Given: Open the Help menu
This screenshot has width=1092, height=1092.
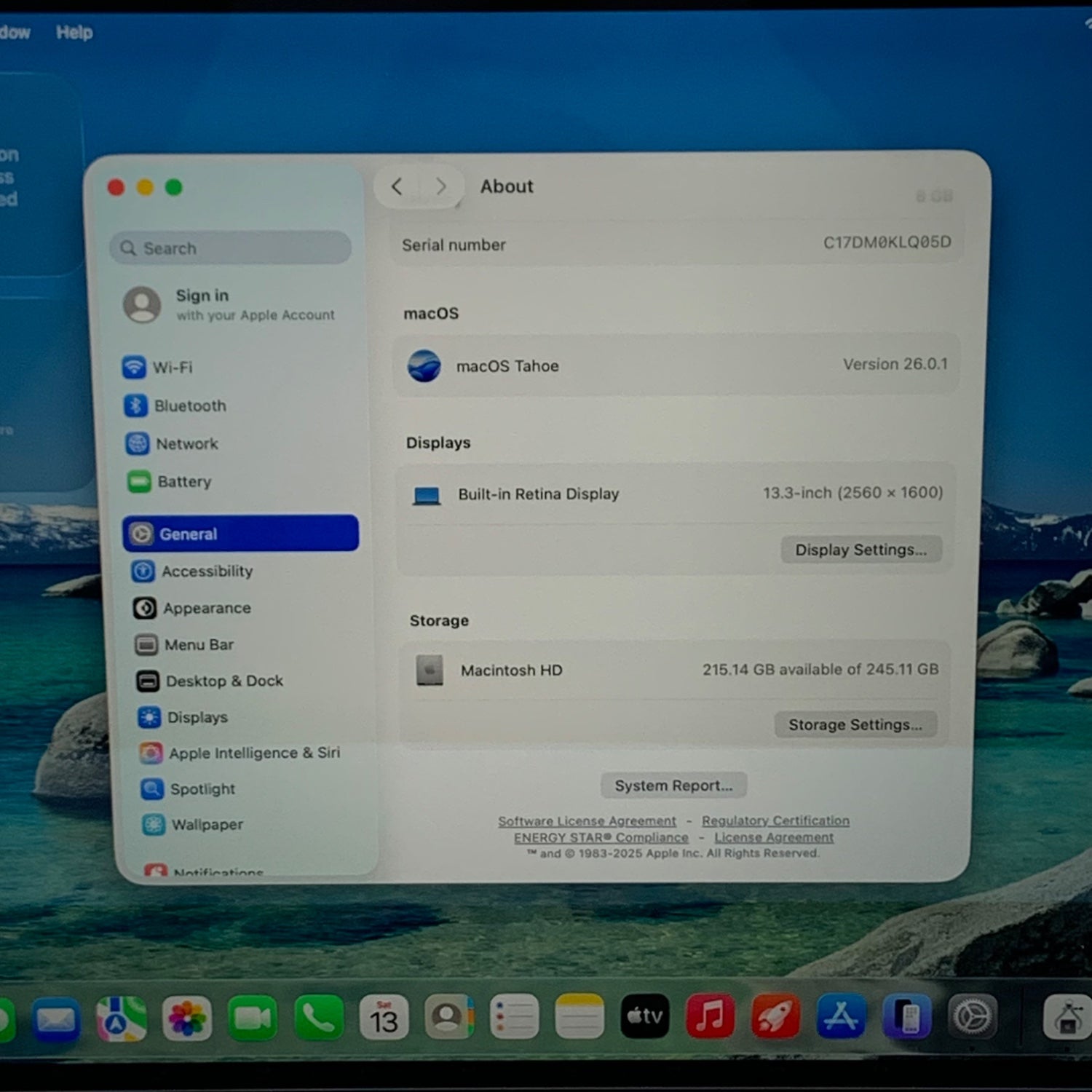Looking at the screenshot, I should point(74,33).
